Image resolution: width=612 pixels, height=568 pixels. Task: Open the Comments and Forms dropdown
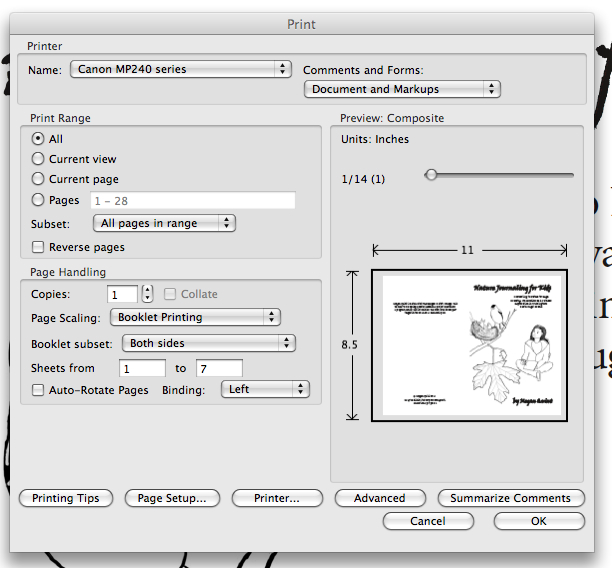click(402, 89)
